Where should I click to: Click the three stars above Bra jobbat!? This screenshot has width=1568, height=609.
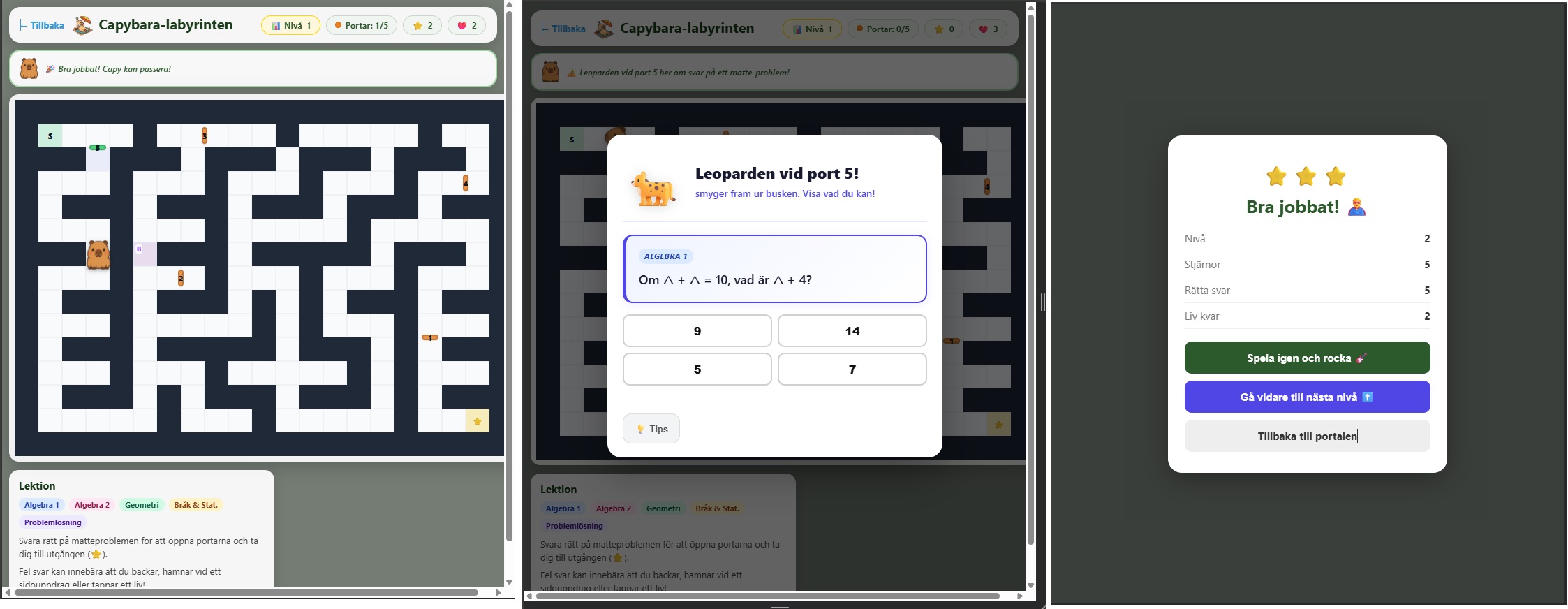coord(1306,176)
